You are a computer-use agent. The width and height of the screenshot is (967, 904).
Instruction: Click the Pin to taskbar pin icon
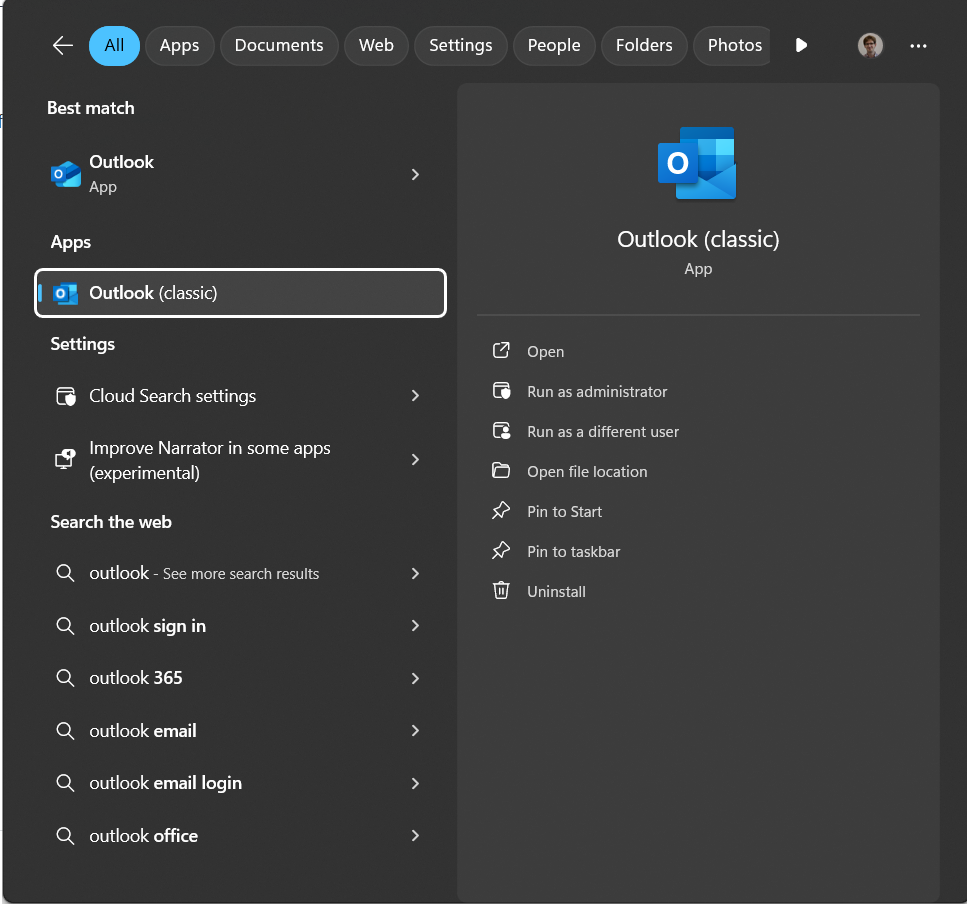[x=501, y=551]
